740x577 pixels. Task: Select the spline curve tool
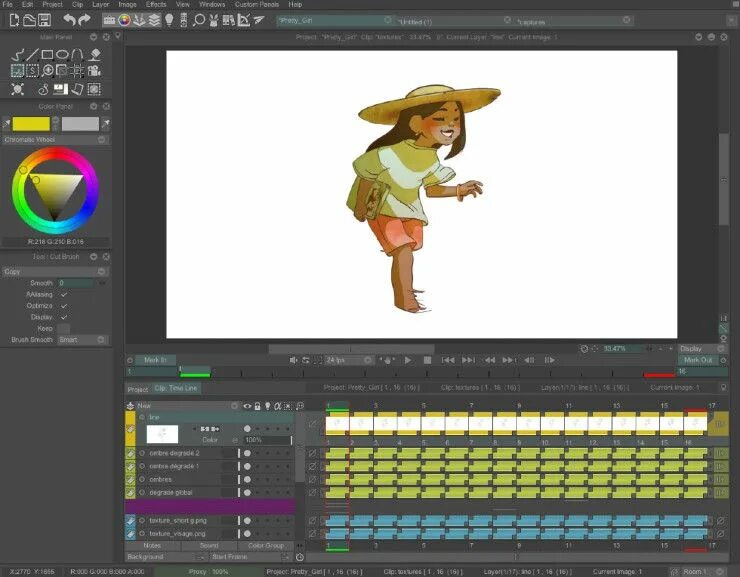click(x=77, y=55)
